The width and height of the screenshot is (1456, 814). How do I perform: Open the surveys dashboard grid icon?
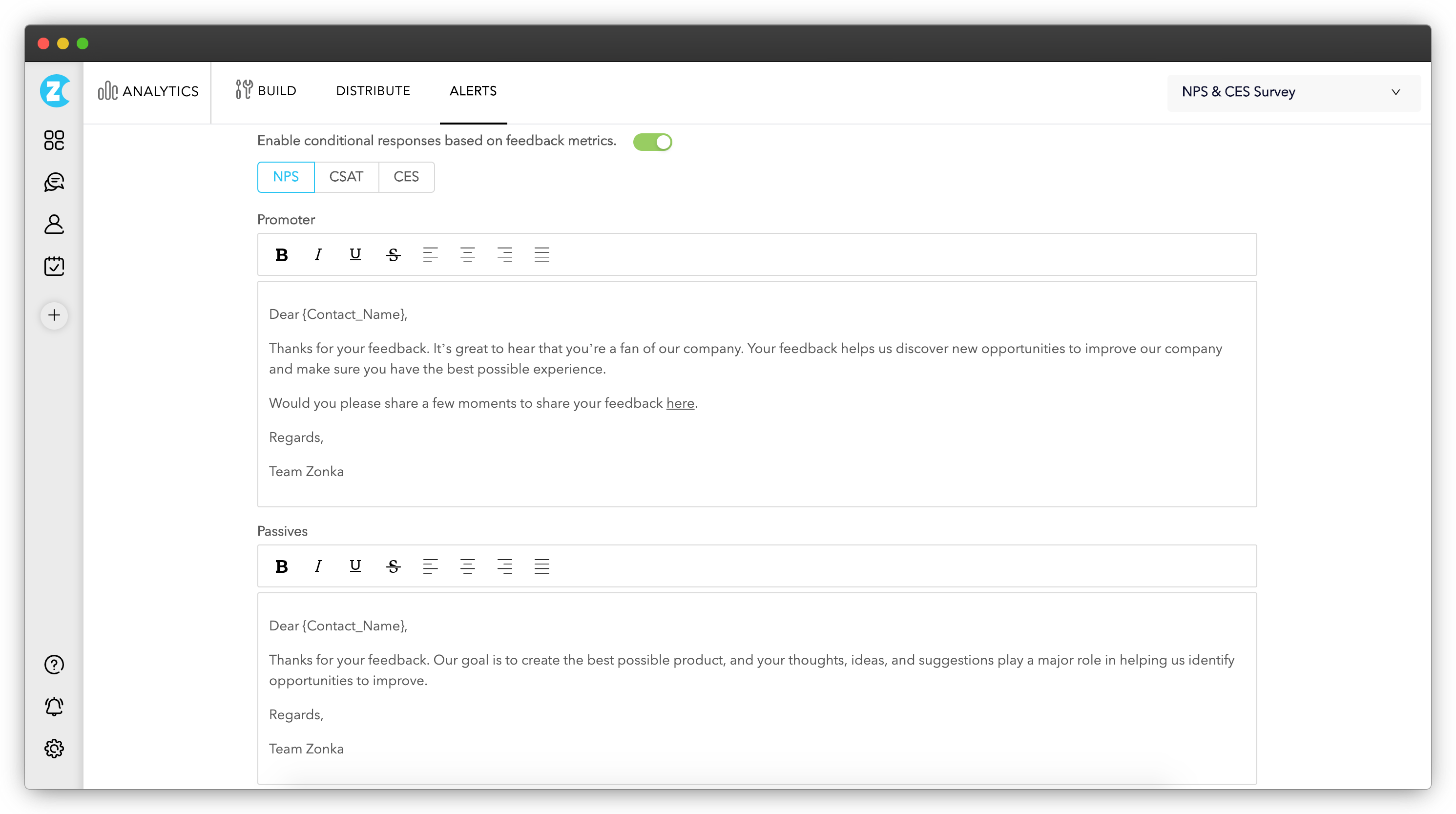54,141
